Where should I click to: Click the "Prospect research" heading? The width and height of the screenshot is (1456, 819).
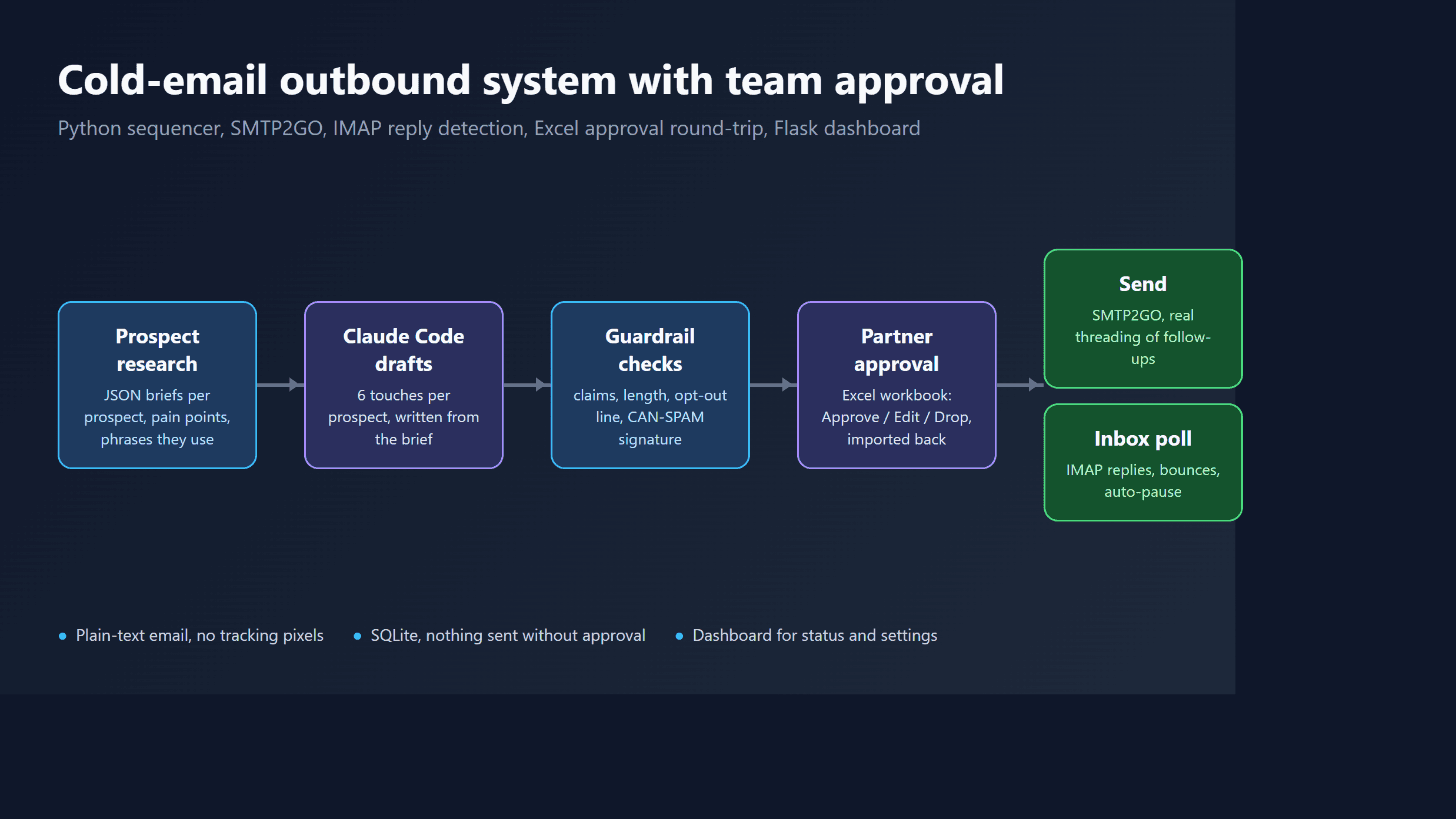coord(157,350)
